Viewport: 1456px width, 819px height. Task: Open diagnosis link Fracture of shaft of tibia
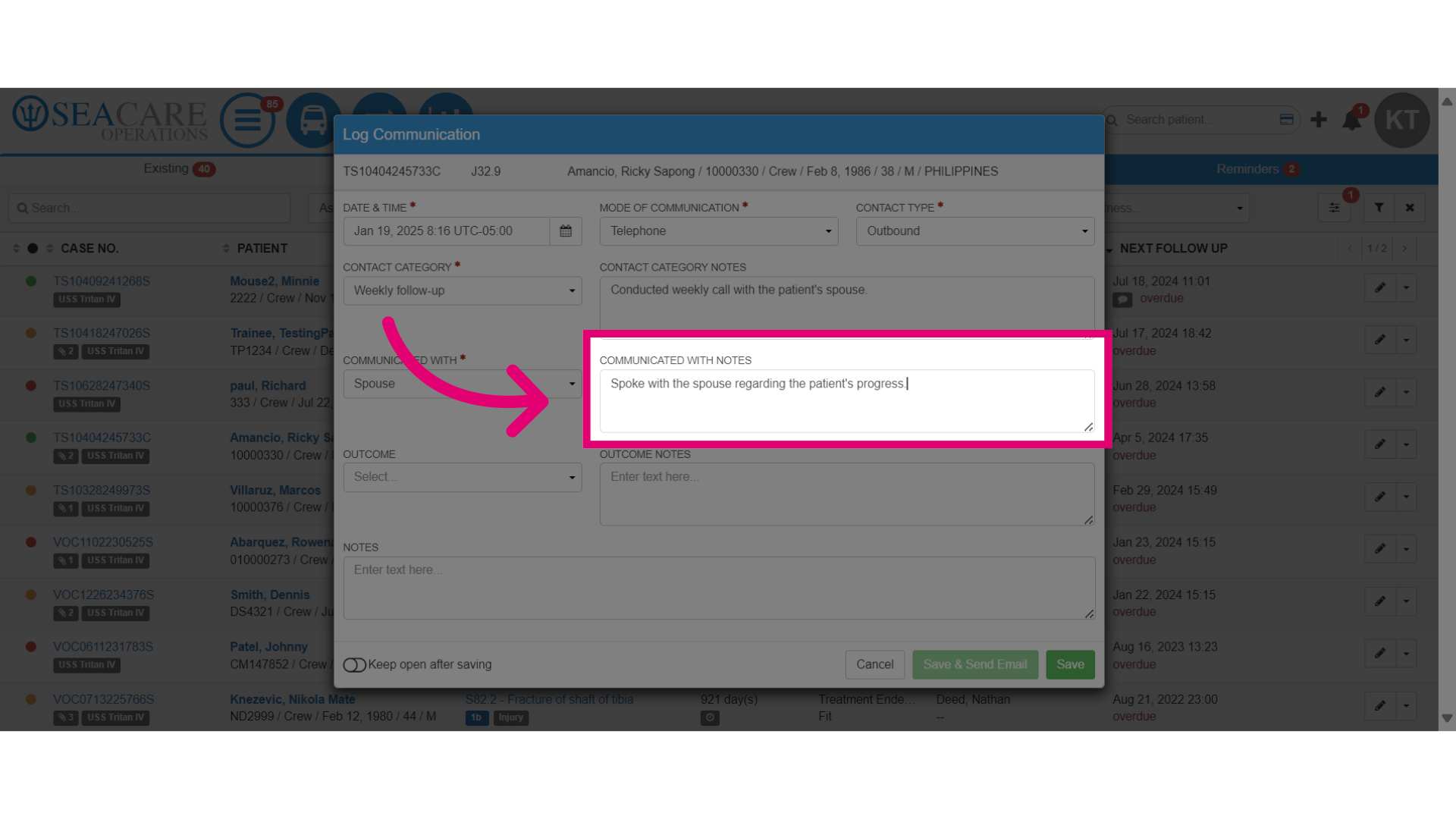click(549, 699)
